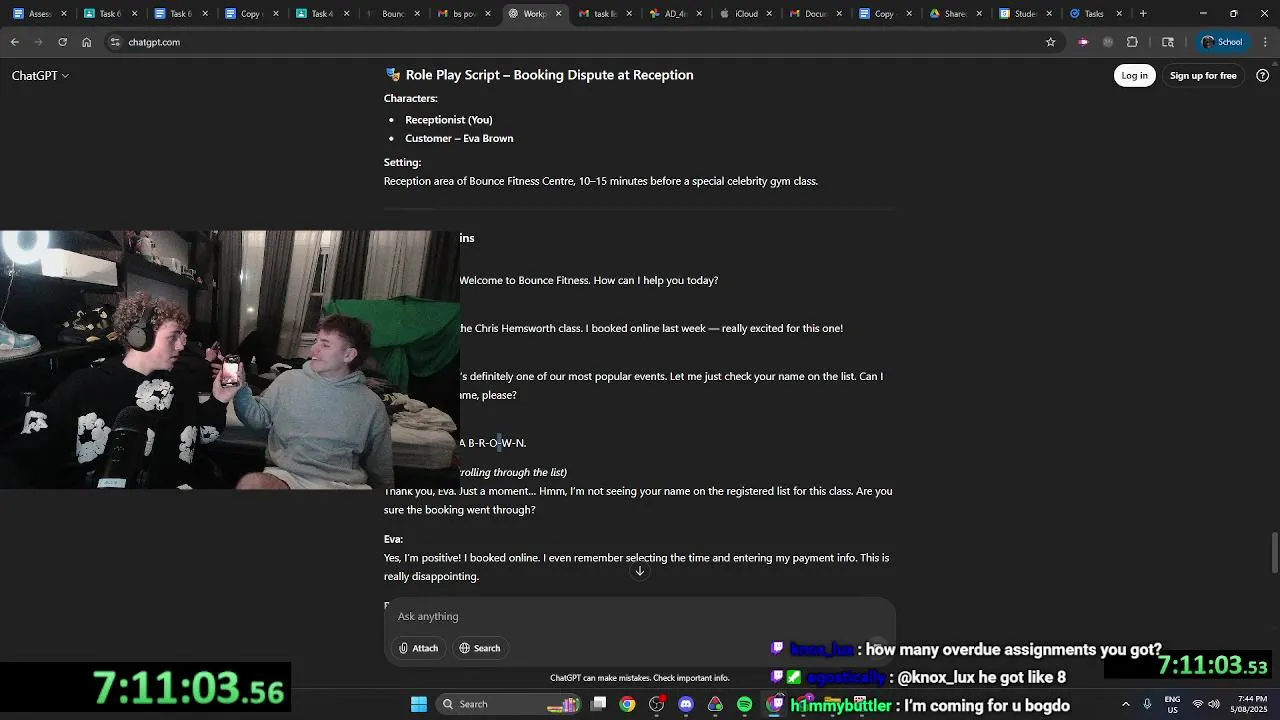Click the 'Receptionist (You)' bullet text

448,120
